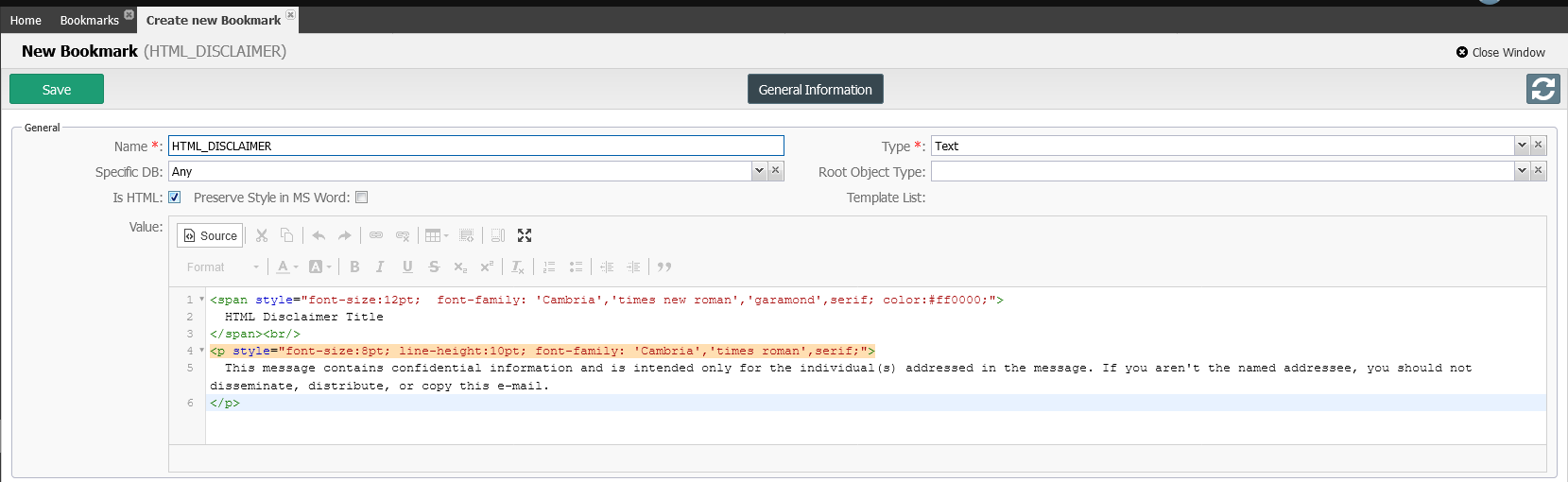Image resolution: width=1568 pixels, height=482 pixels.
Task: Expand the Type dropdown arrow
Action: [x=1522, y=146]
